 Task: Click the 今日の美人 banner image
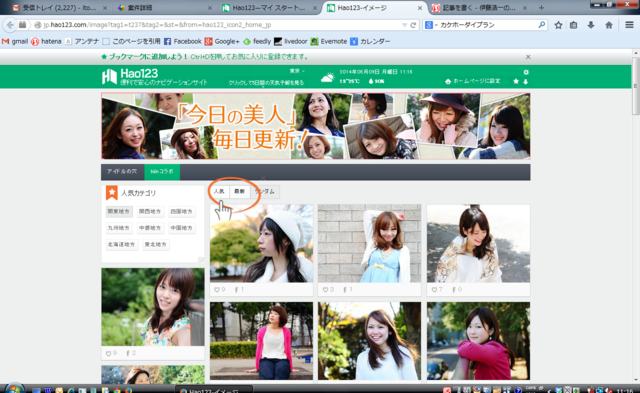tap(316, 126)
